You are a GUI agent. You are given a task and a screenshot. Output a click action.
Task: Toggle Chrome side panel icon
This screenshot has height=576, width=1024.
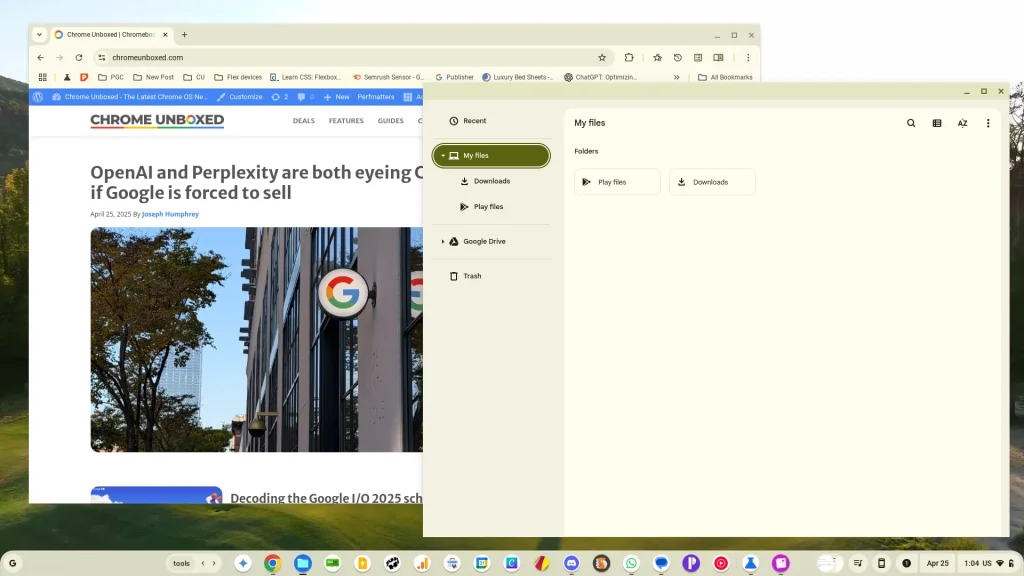tap(718, 58)
